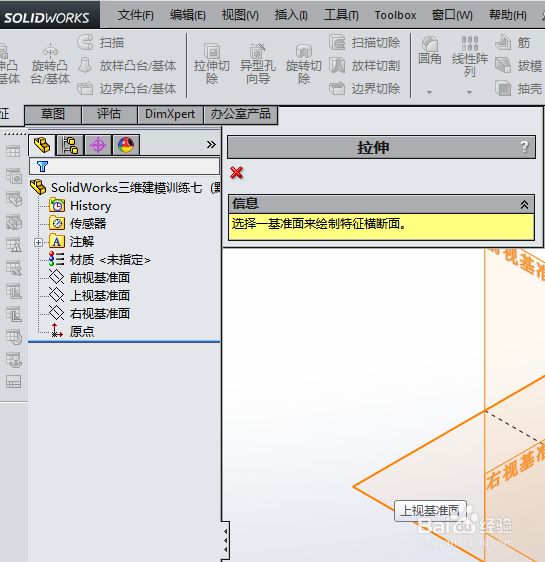545x562 pixels.
Task: Expand the 注解 tree node
Action: 38,242
